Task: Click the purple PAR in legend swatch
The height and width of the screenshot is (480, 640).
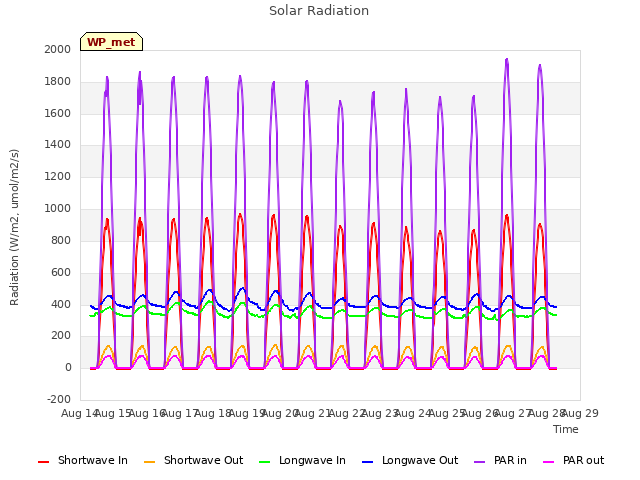Action: pyautogui.click(x=480, y=462)
